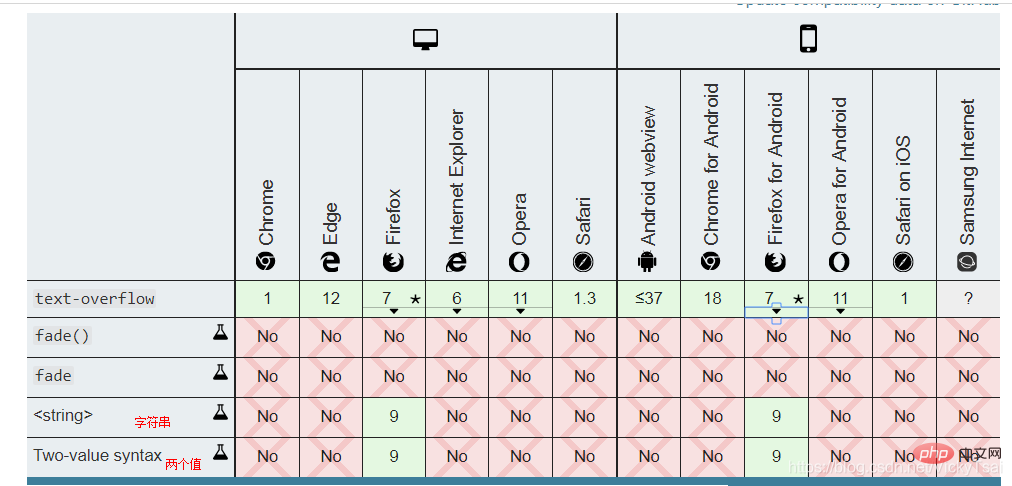Click the mobile phone icon header
Screen dimensions: 1012x486
tap(808, 39)
